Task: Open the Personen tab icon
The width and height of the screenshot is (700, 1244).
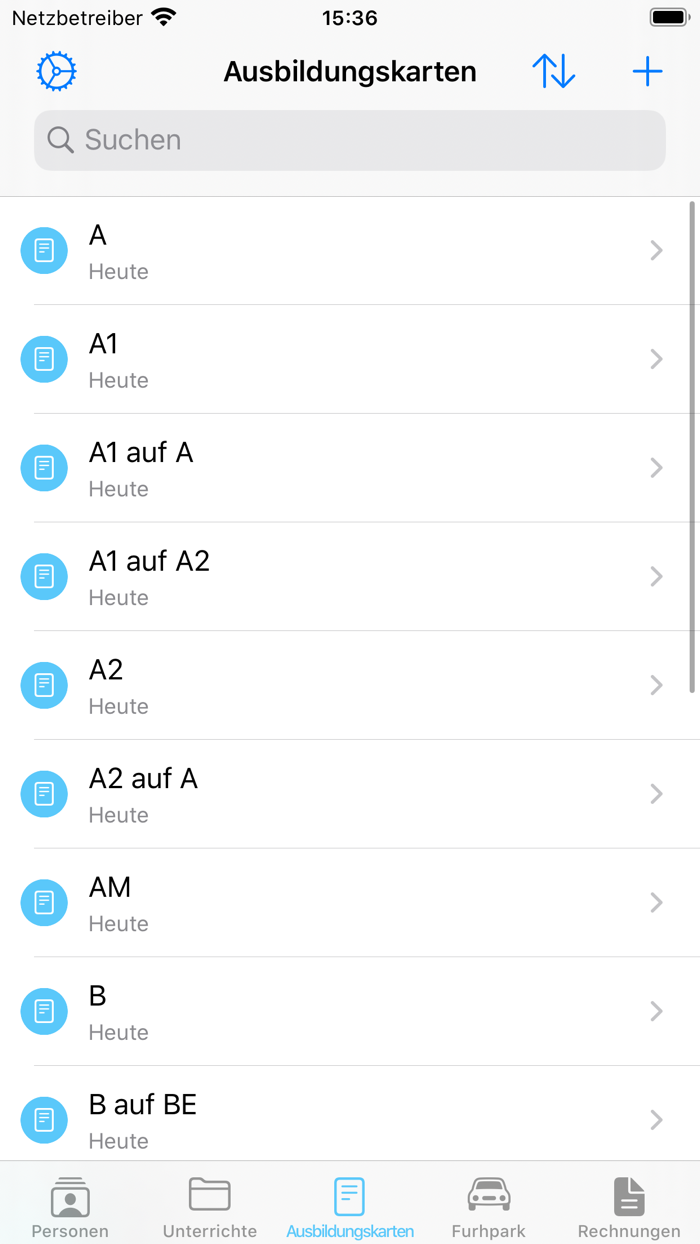Action: pyautogui.click(x=70, y=1206)
